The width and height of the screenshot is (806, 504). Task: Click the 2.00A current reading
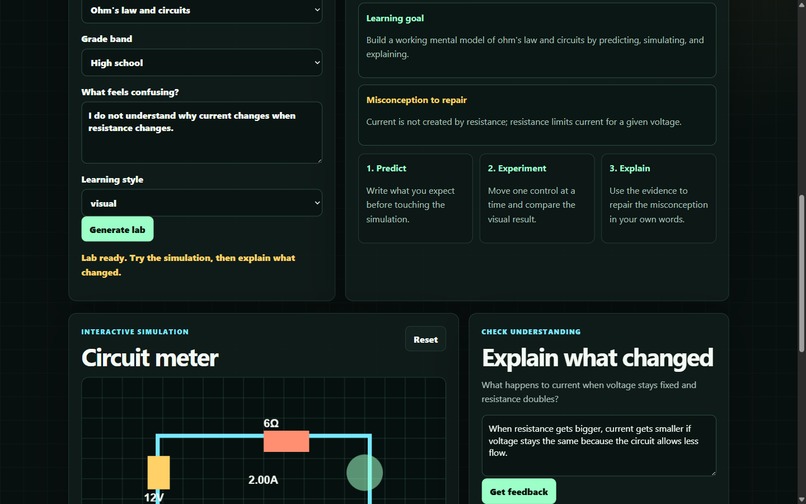pos(263,480)
